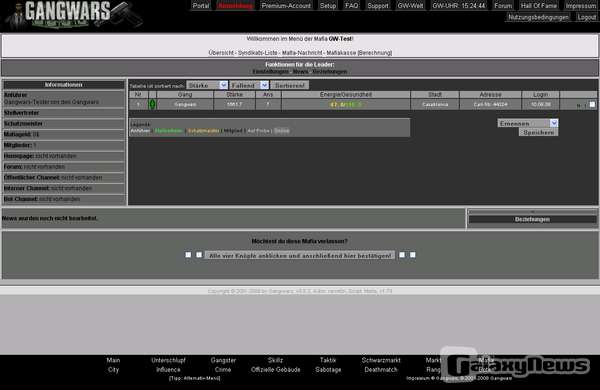The width and height of the screenshot is (600, 390).
Task: Tick the leftmost leave-mafia confirmation checkbox
Action: (188, 255)
